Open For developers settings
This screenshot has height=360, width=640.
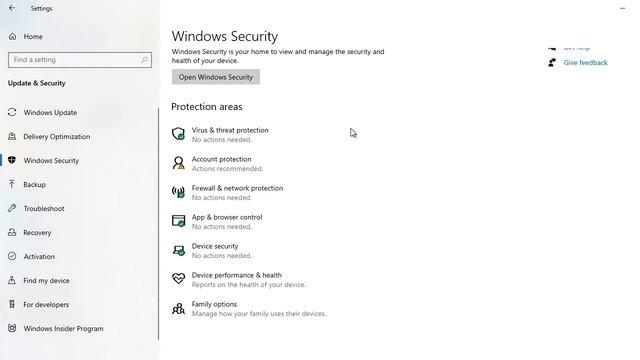point(46,304)
